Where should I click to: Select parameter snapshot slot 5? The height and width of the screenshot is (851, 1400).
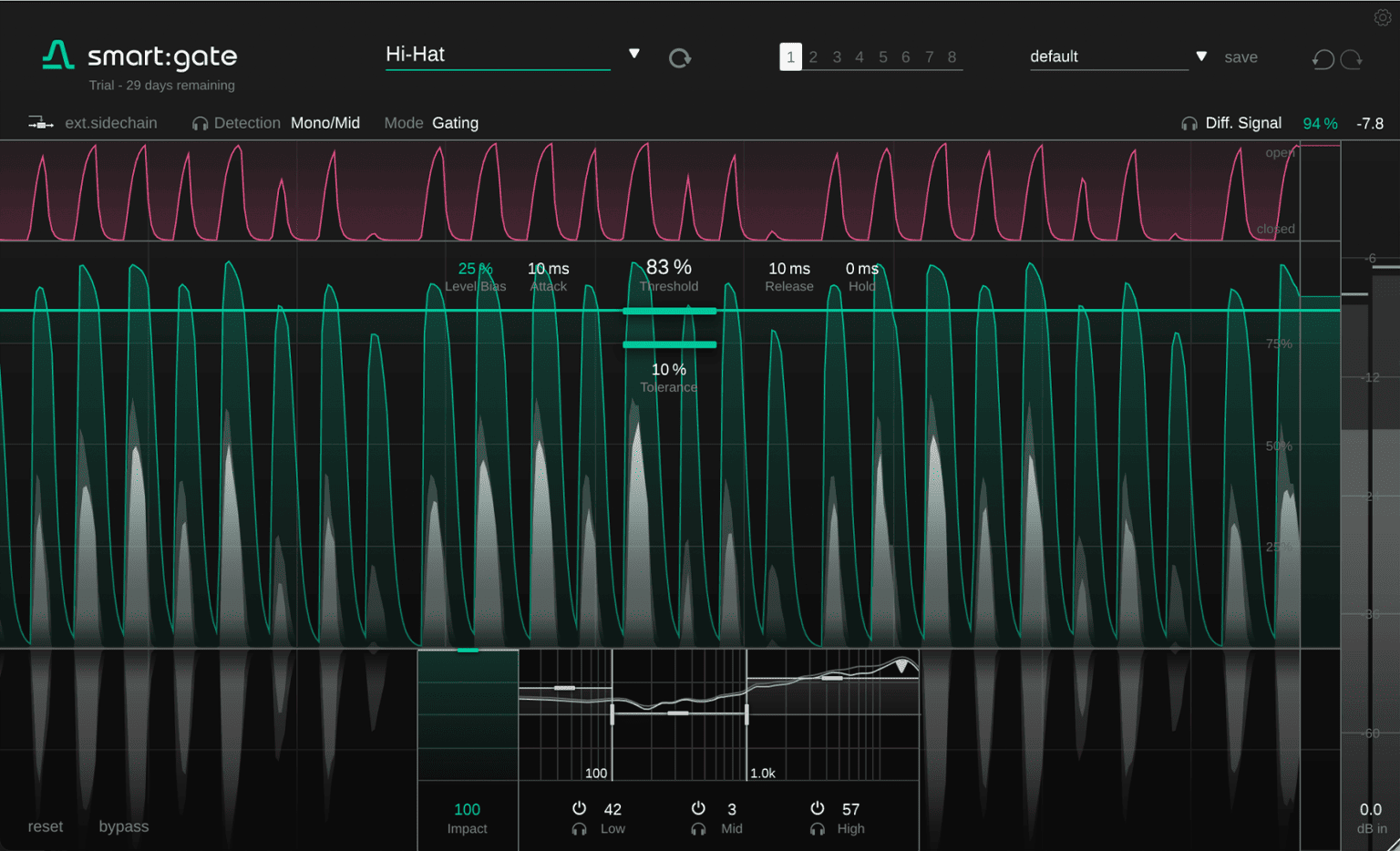pyautogui.click(x=883, y=56)
